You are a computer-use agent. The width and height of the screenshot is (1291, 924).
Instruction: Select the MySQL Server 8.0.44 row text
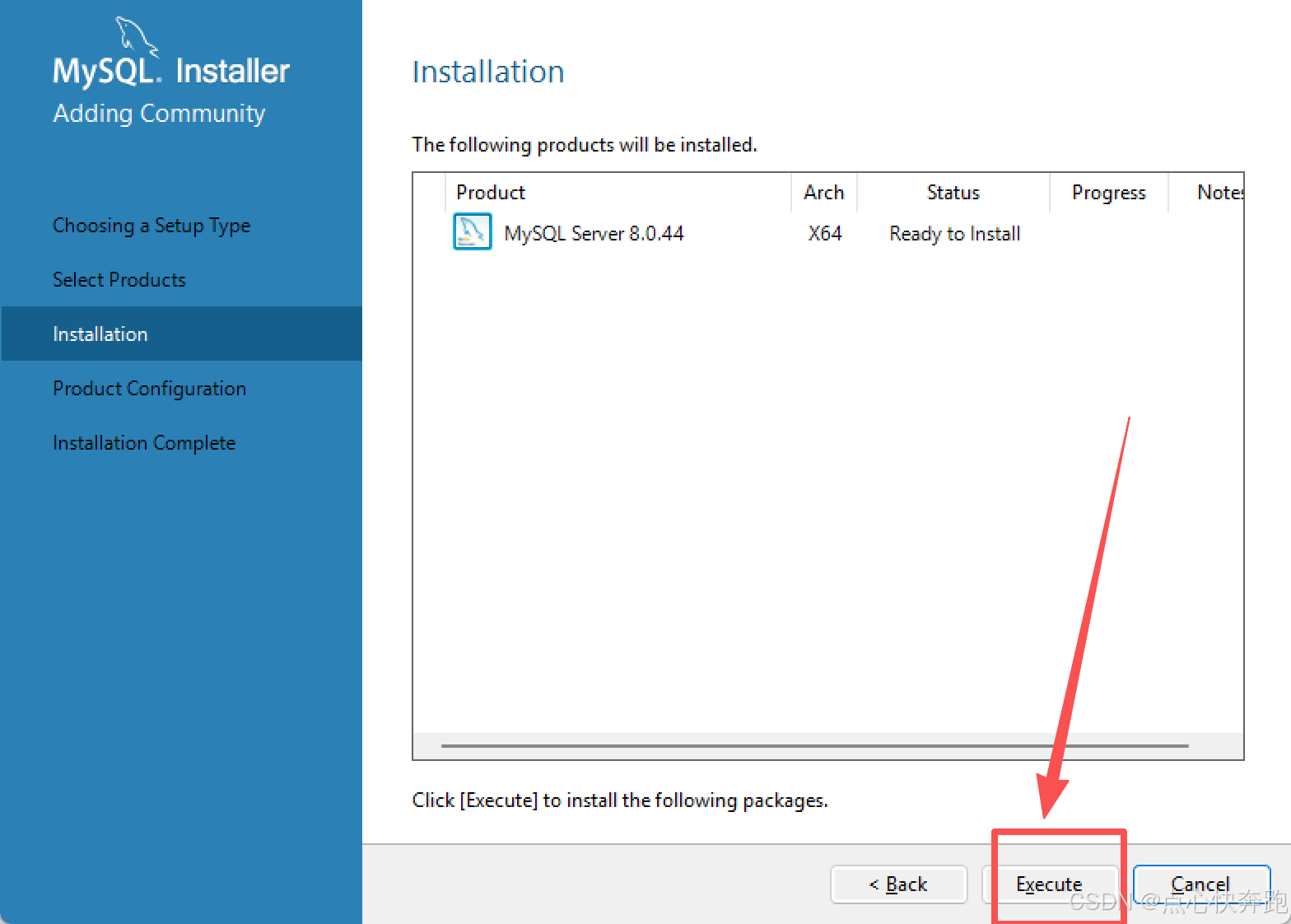click(x=594, y=234)
